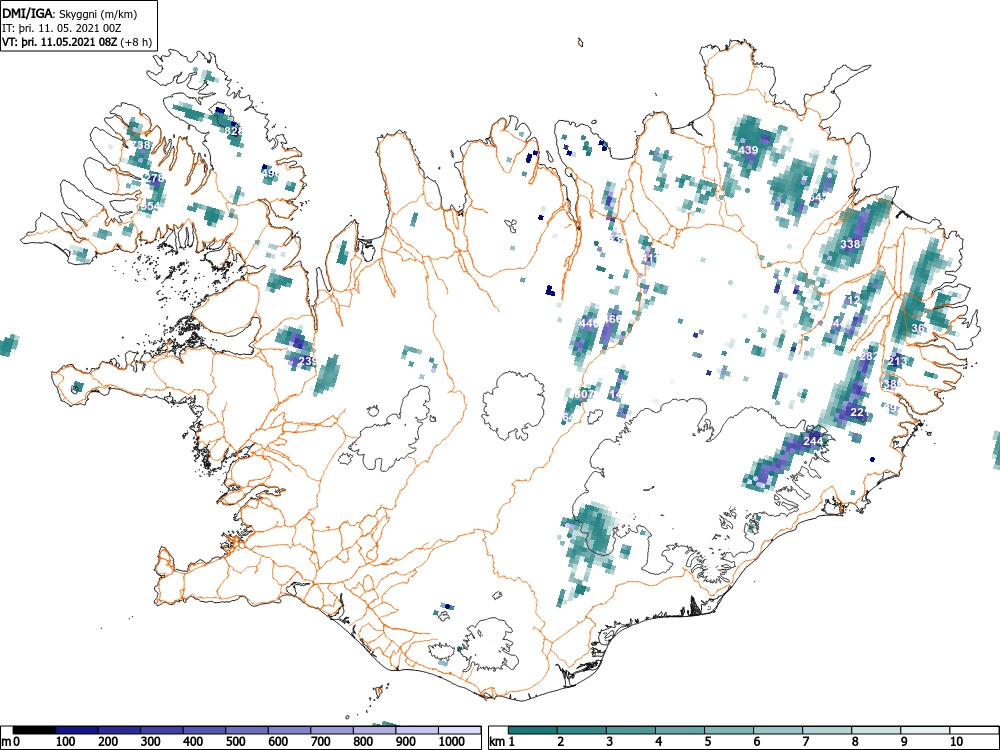
Task: Click the visibility value '828' in the Westfjords
Action: [234, 131]
